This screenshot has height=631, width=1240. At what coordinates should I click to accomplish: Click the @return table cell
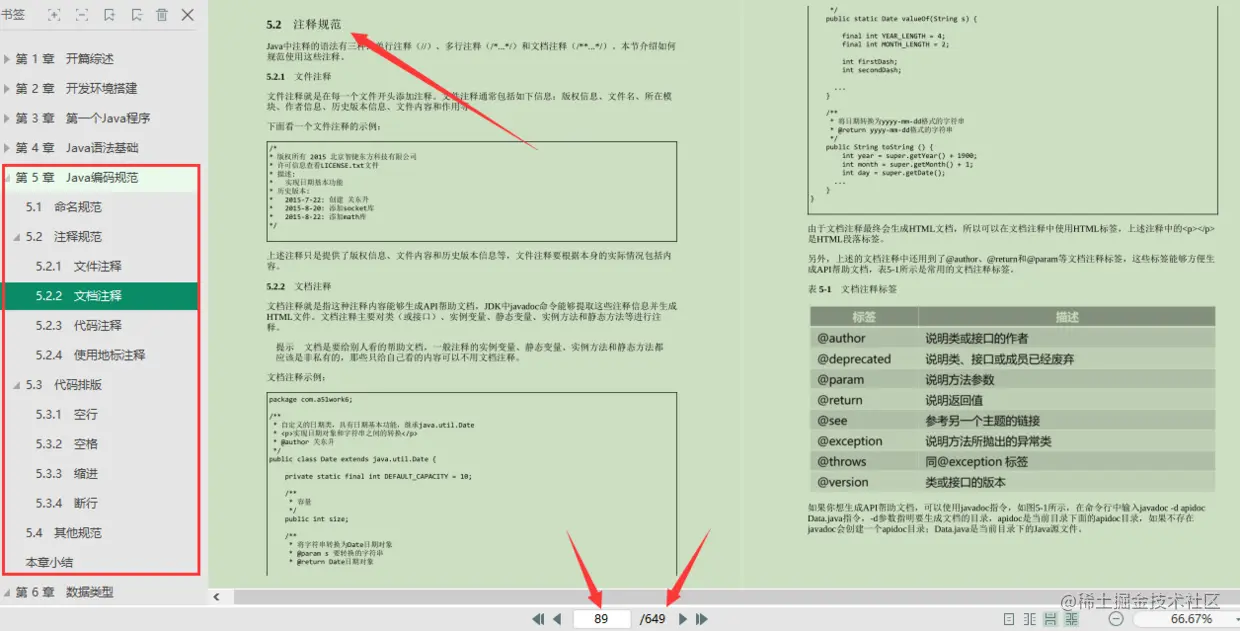pyautogui.click(x=862, y=400)
